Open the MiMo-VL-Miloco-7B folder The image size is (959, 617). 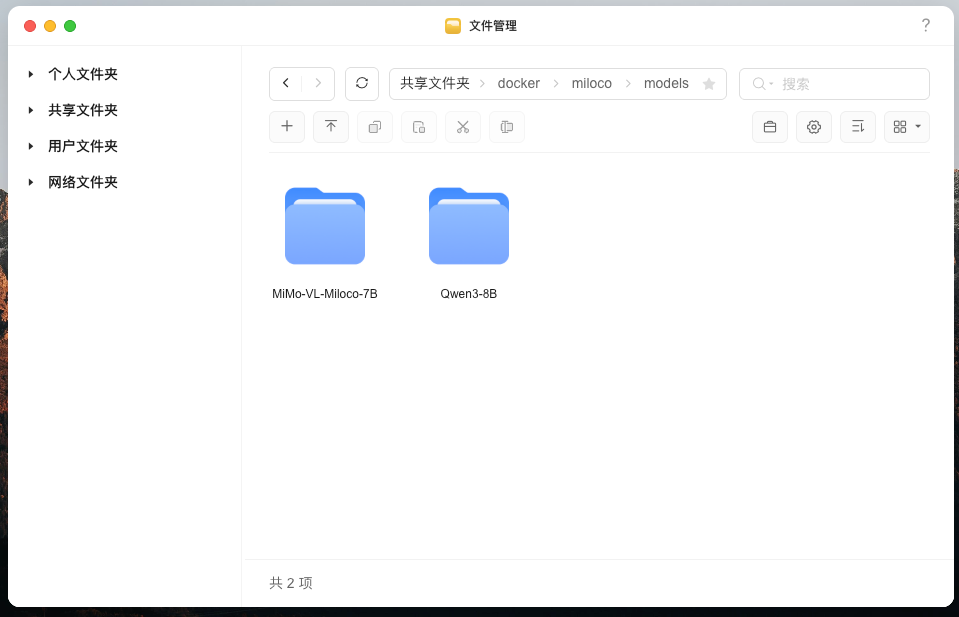(324, 227)
